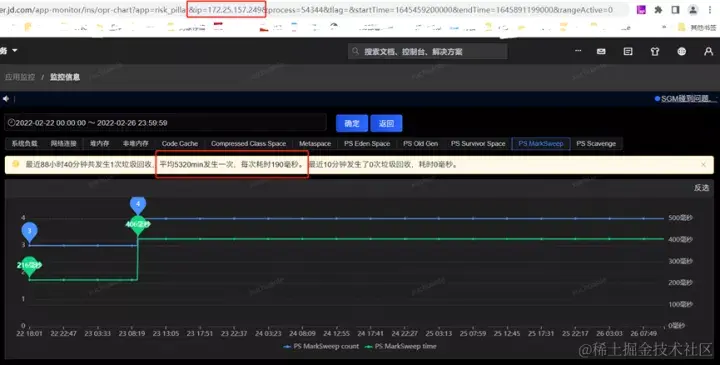Open the date range picker field
This screenshot has width=720, height=365.
coord(165,123)
